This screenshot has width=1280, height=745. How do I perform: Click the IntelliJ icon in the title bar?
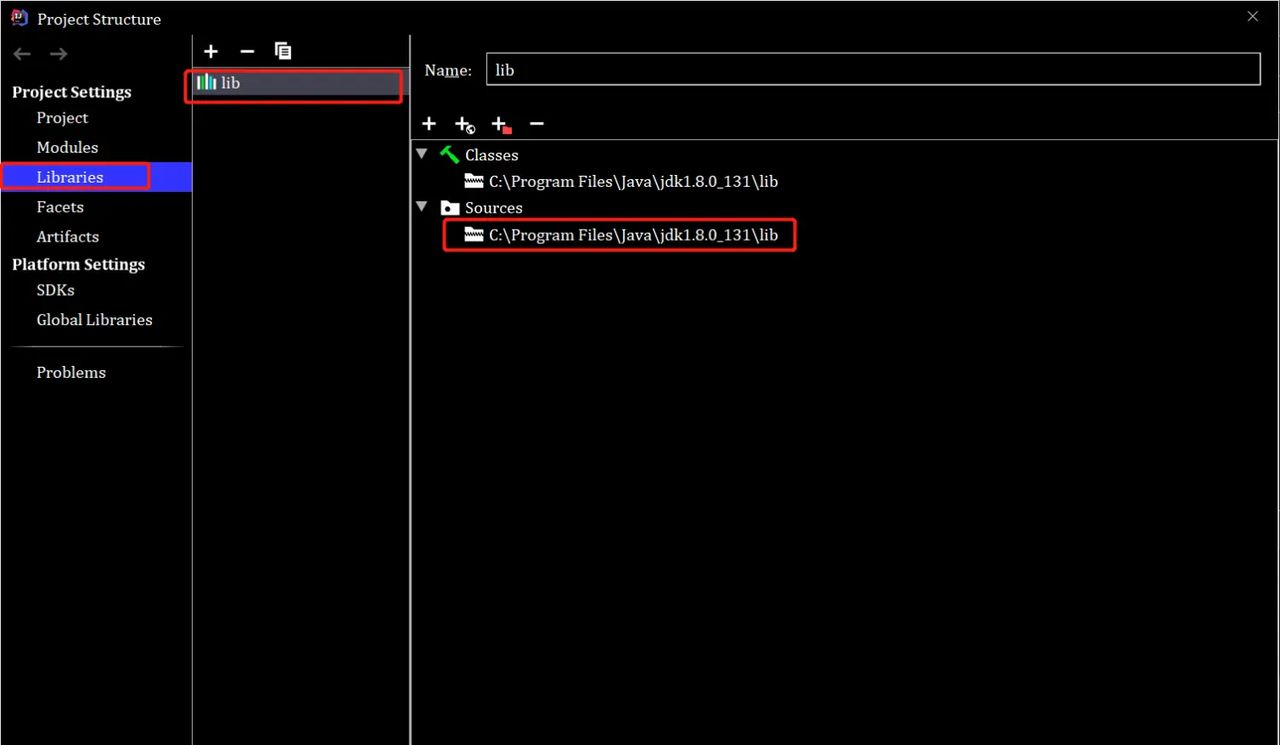pyautogui.click(x=19, y=18)
